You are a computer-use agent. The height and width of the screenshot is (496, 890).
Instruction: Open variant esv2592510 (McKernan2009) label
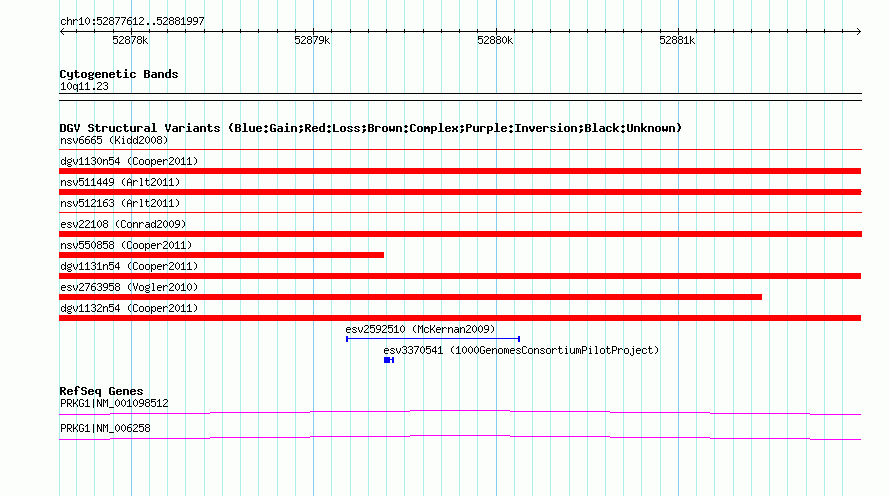coord(420,329)
